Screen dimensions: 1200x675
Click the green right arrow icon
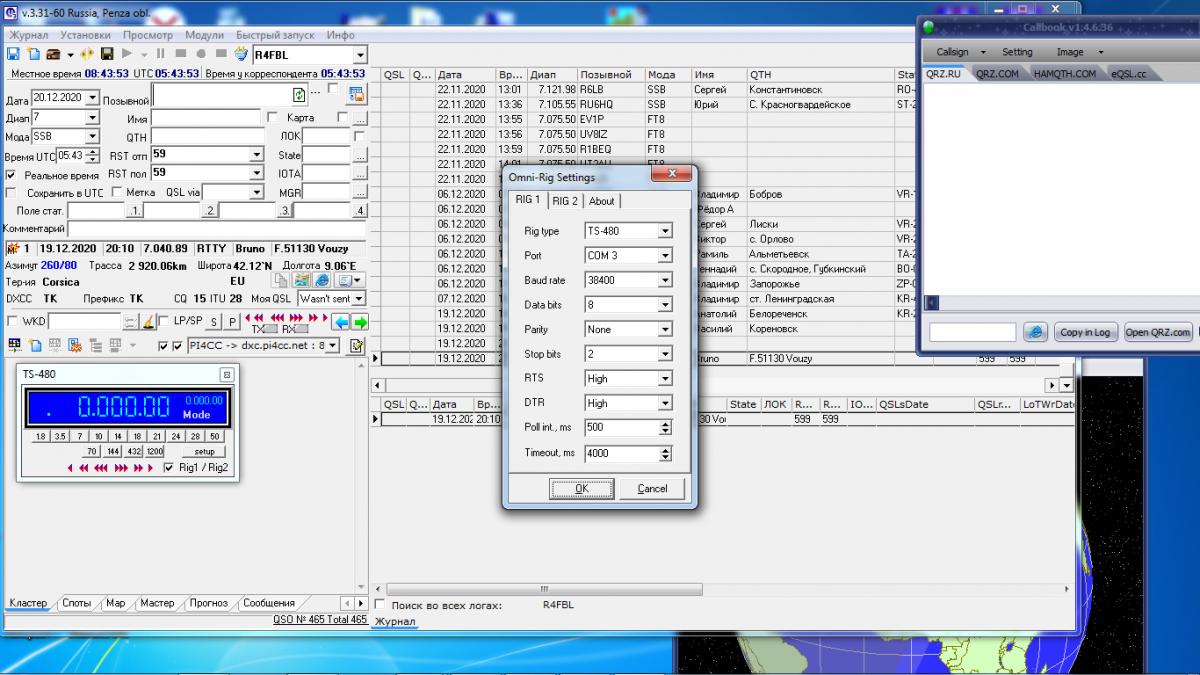[x=360, y=321]
